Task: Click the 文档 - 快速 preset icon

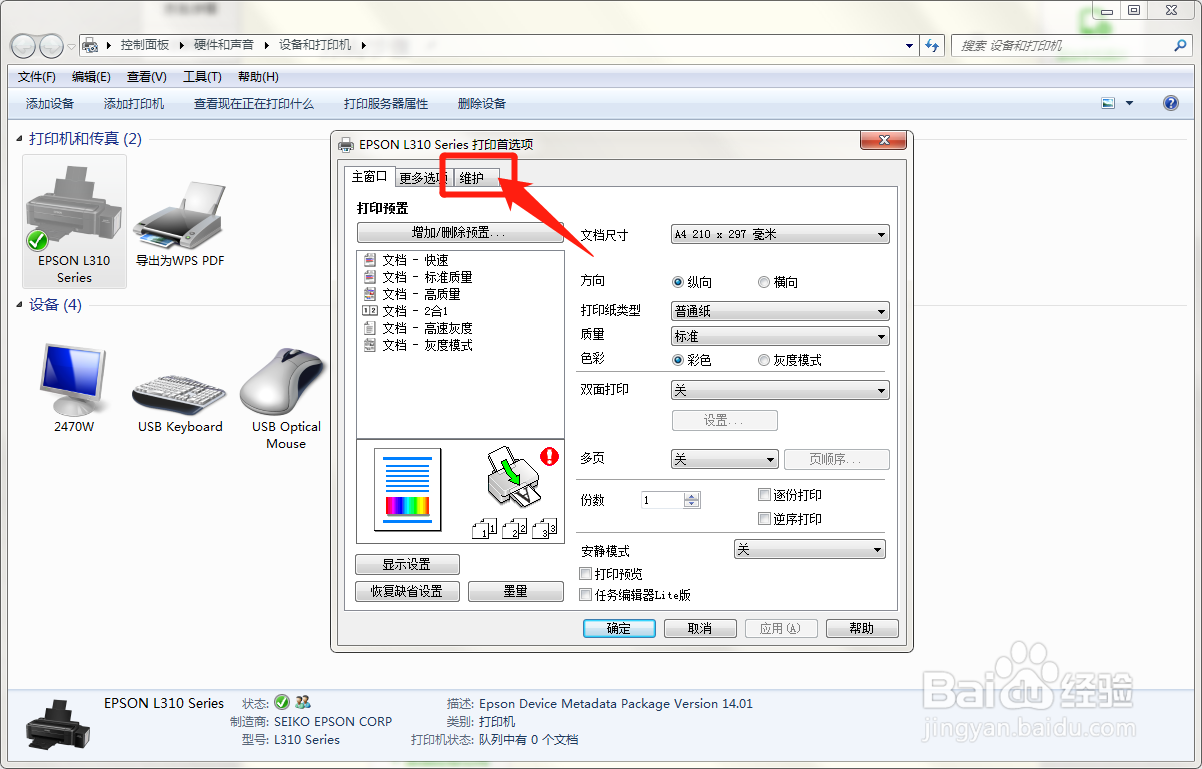Action: (370, 260)
